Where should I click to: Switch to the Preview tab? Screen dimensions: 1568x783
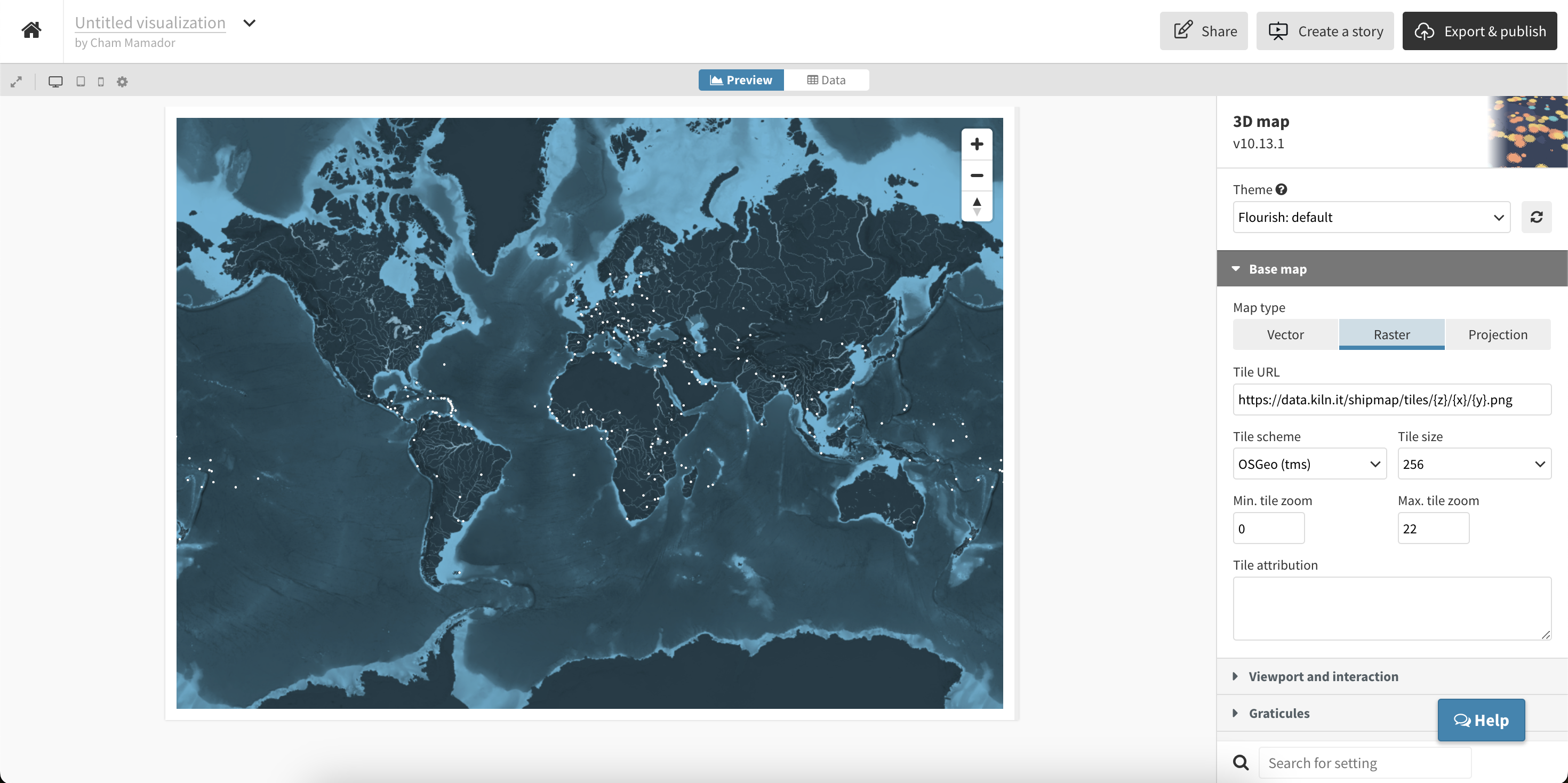coord(741,80)
